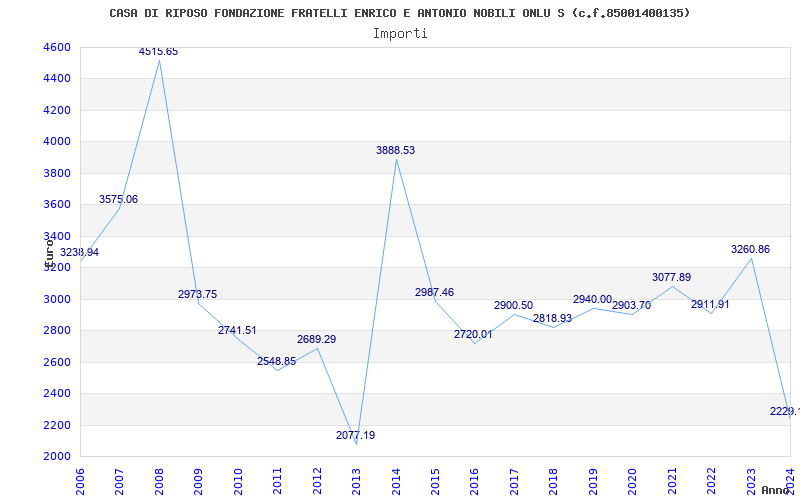Click the 2010 x-axis year label

pos(238,482)
